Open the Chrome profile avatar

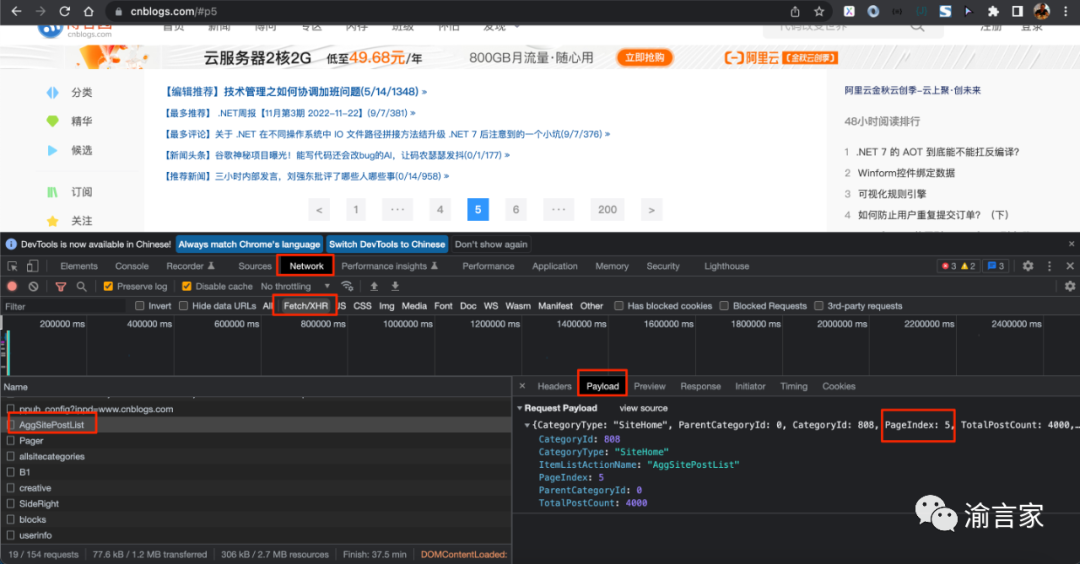[1042, 12]
